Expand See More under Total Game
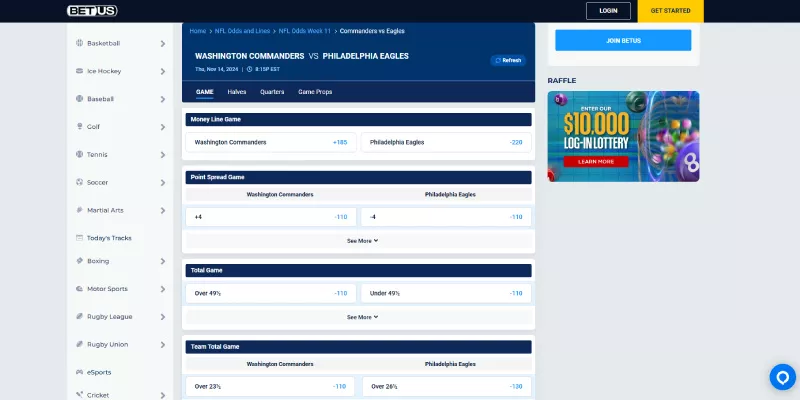The image size is (800, 400). tap(362, 317)
